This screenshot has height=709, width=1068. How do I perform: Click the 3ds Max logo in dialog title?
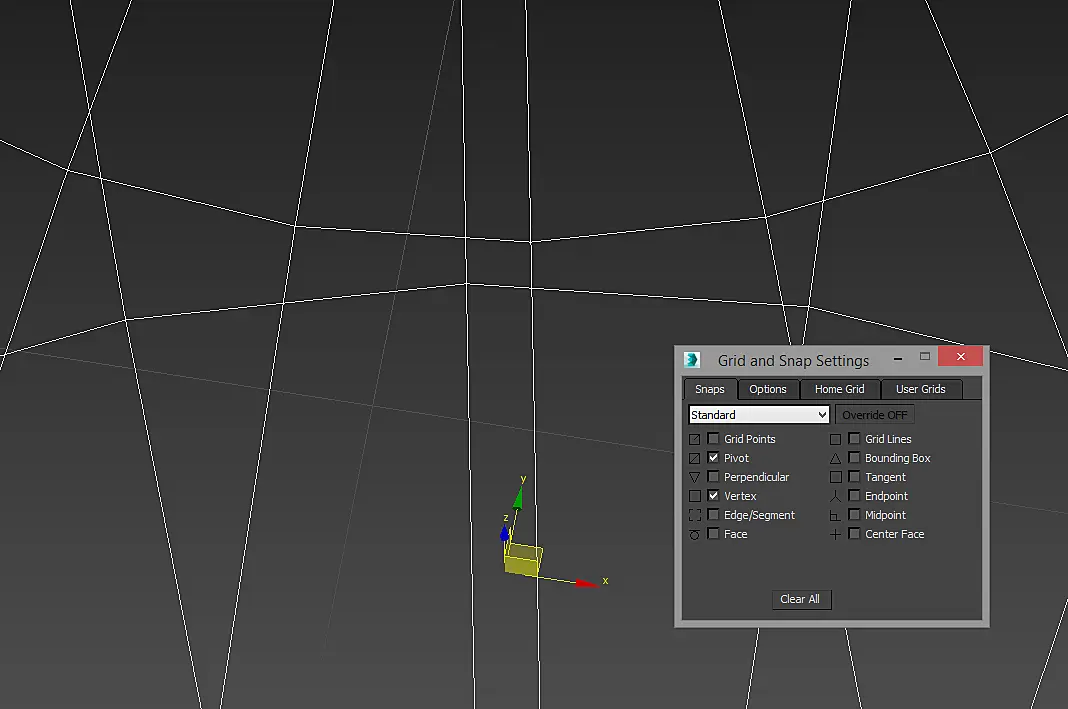[692, 360]
